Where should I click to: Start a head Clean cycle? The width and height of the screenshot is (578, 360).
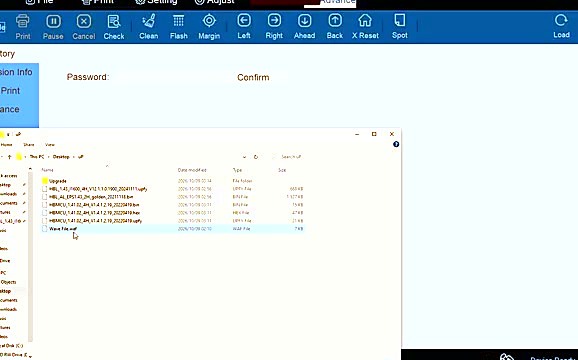point(149,27)
